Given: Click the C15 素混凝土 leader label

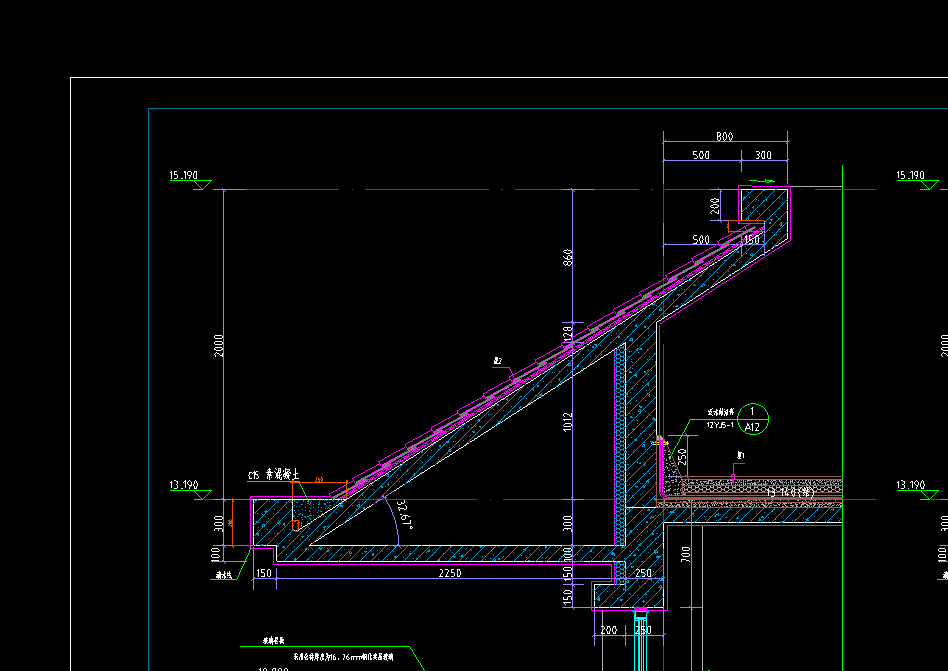Looking at the screenshot, I should point(273,475).
